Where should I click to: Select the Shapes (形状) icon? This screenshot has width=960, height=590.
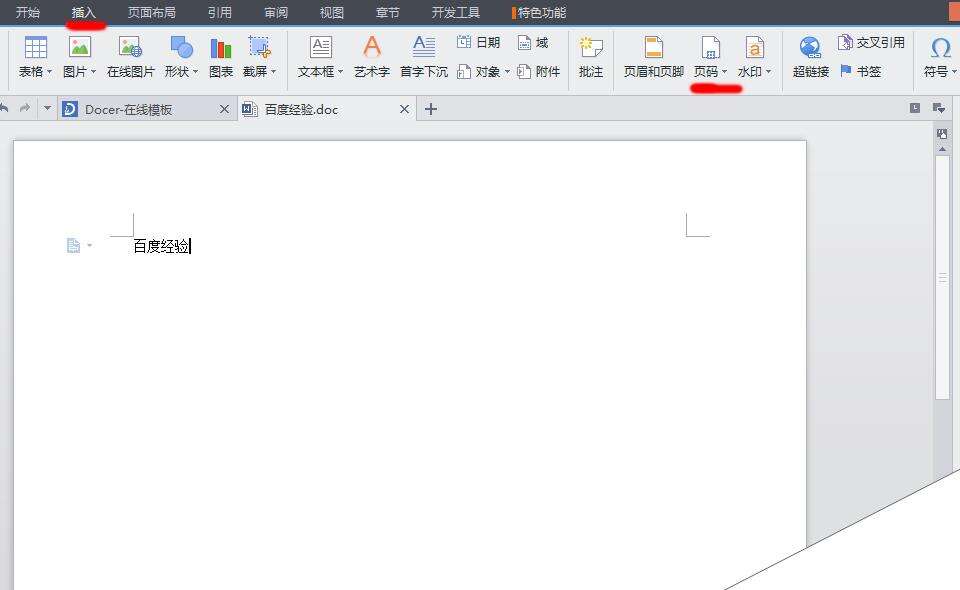point(181,47)
